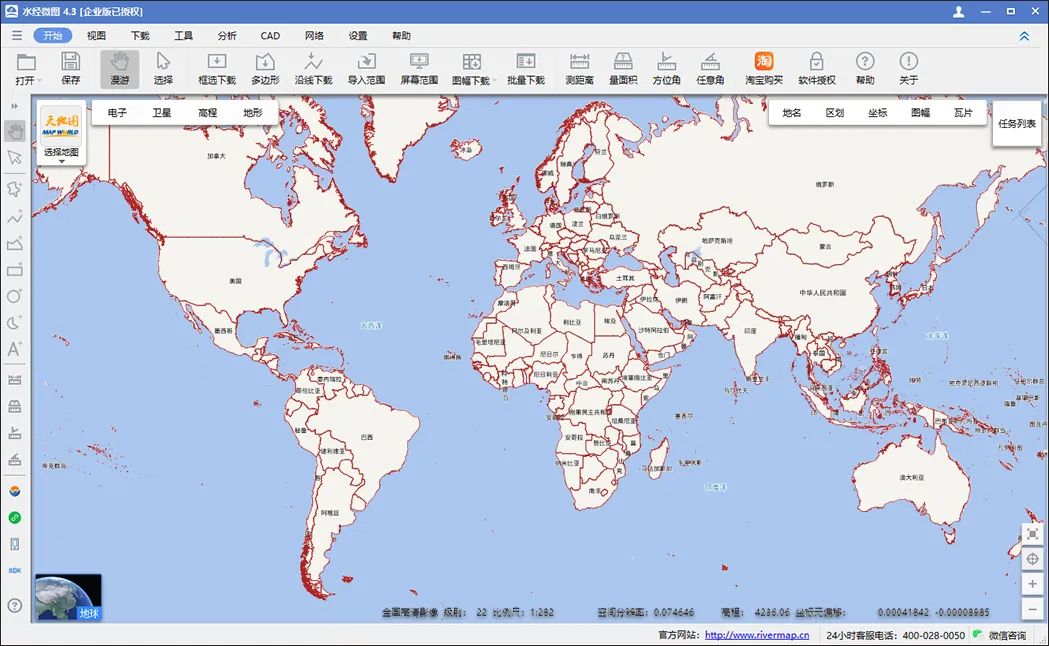Viewport: 1049px width, 646px height.
Task: Click the sidebar SDK icon
Action: (x=15, y=570)
